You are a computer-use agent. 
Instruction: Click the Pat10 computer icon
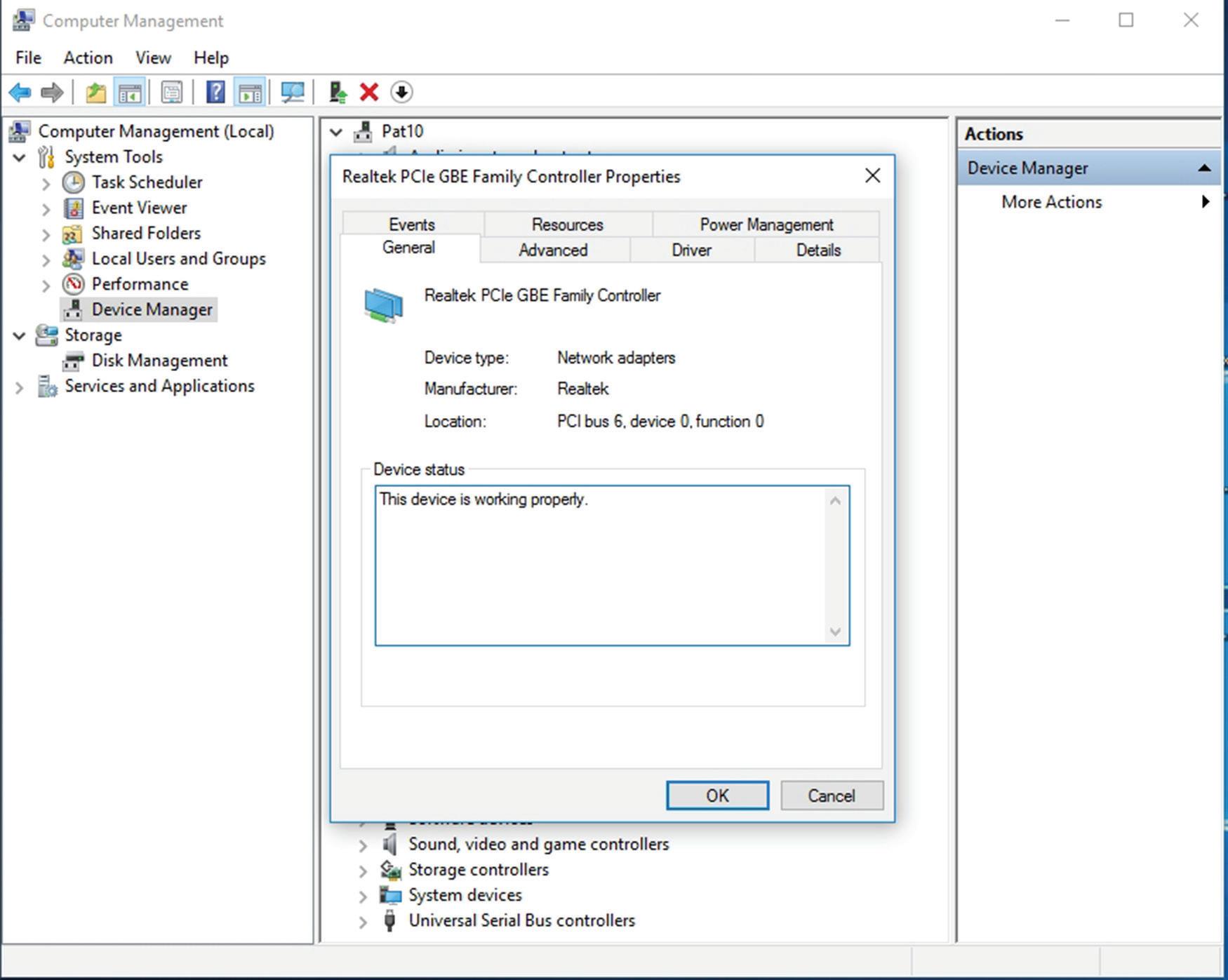363,131
